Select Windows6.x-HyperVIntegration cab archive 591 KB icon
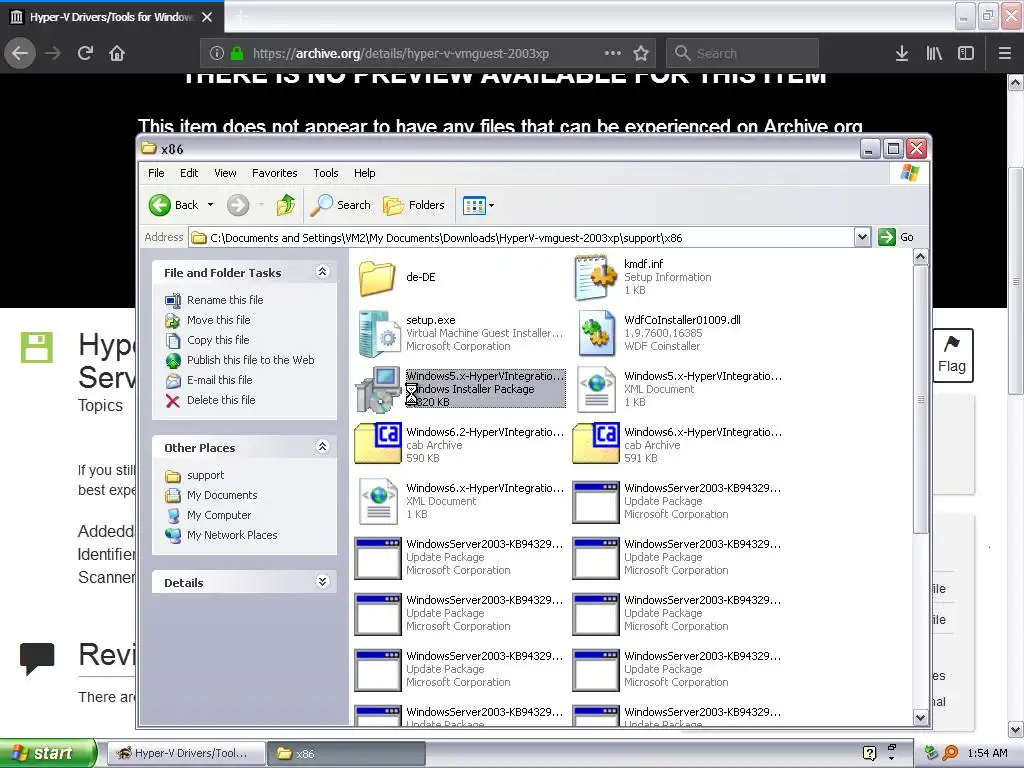 pyautogui.click(x=596, y=444)
